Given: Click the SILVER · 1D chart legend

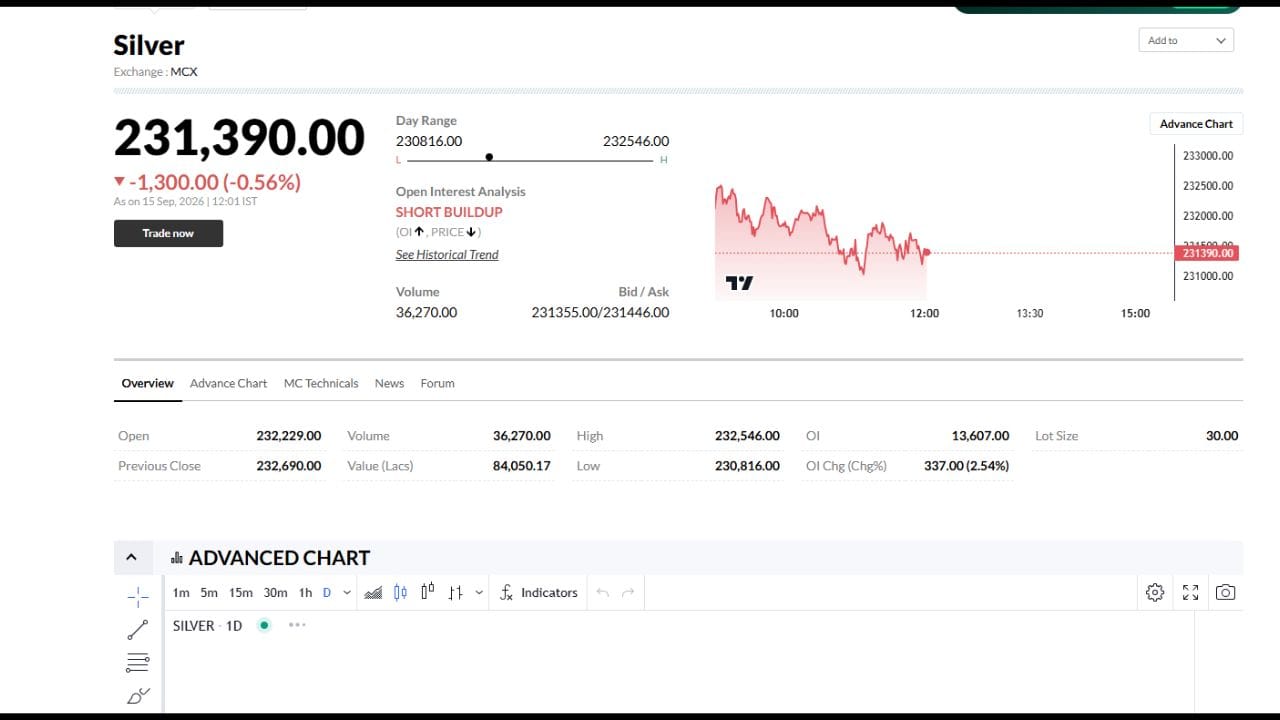Looking at the screenshot, I should point(207,626).
